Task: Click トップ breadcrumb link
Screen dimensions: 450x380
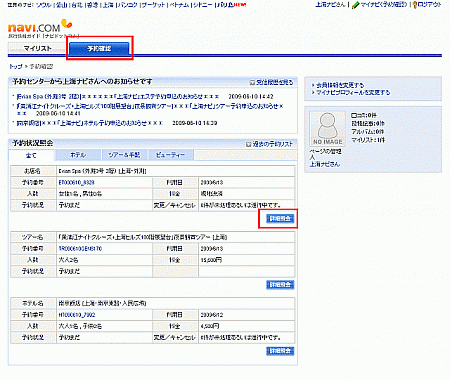Action: pyautogui.click(x=16, y=66)
